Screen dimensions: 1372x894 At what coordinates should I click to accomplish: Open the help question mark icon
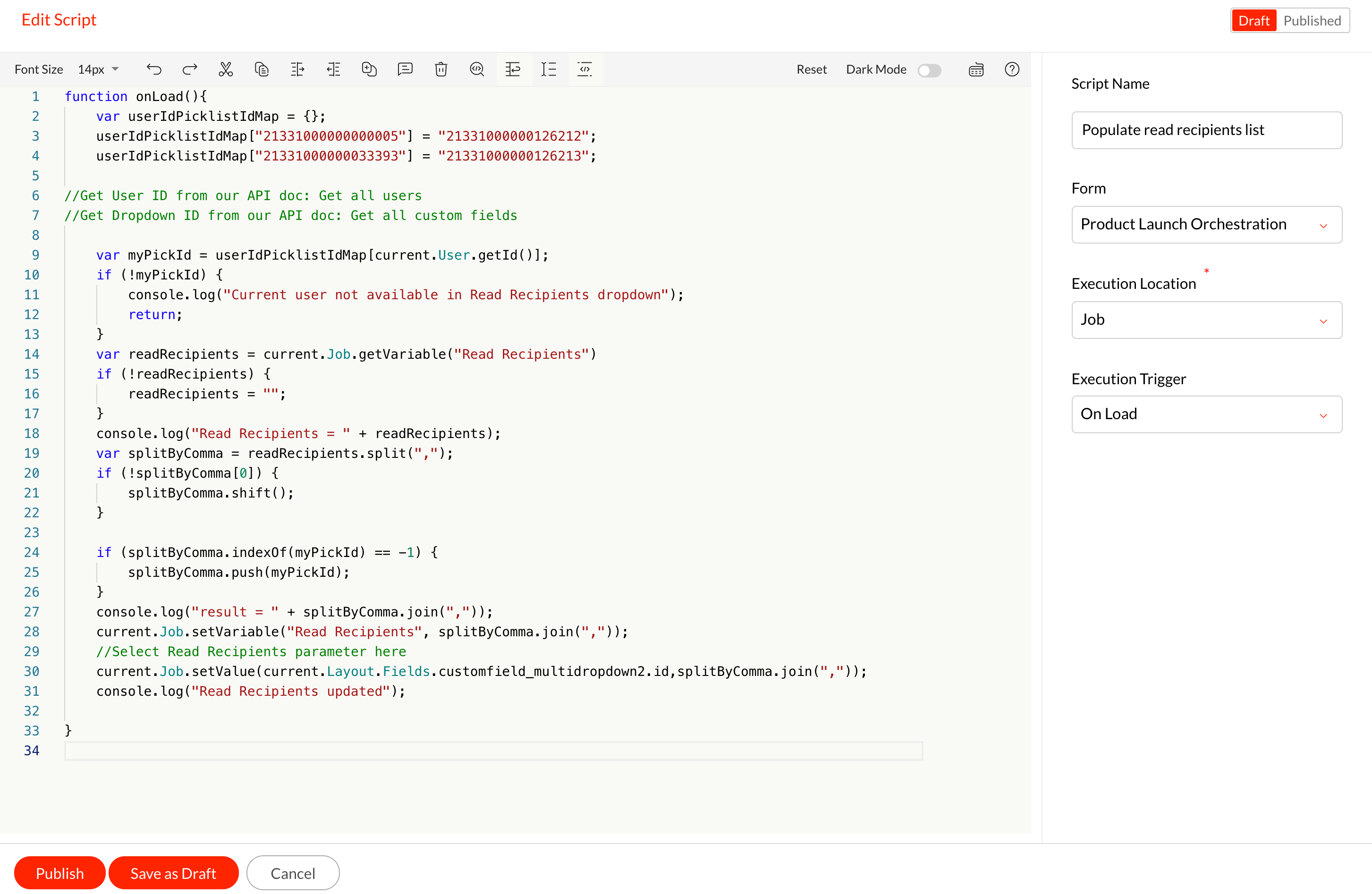1012,69
